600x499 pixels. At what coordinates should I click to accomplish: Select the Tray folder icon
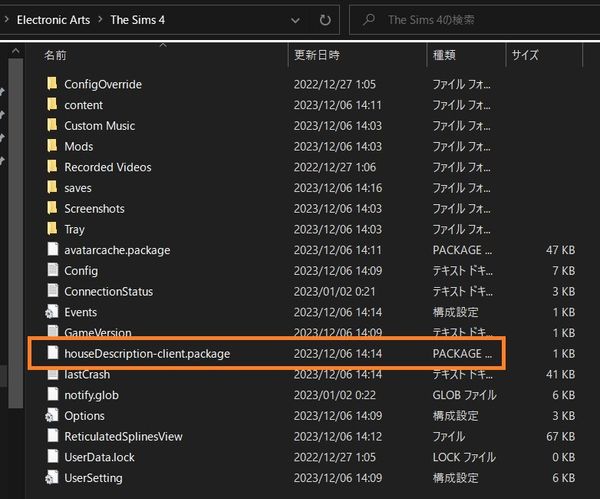(52, 228)
